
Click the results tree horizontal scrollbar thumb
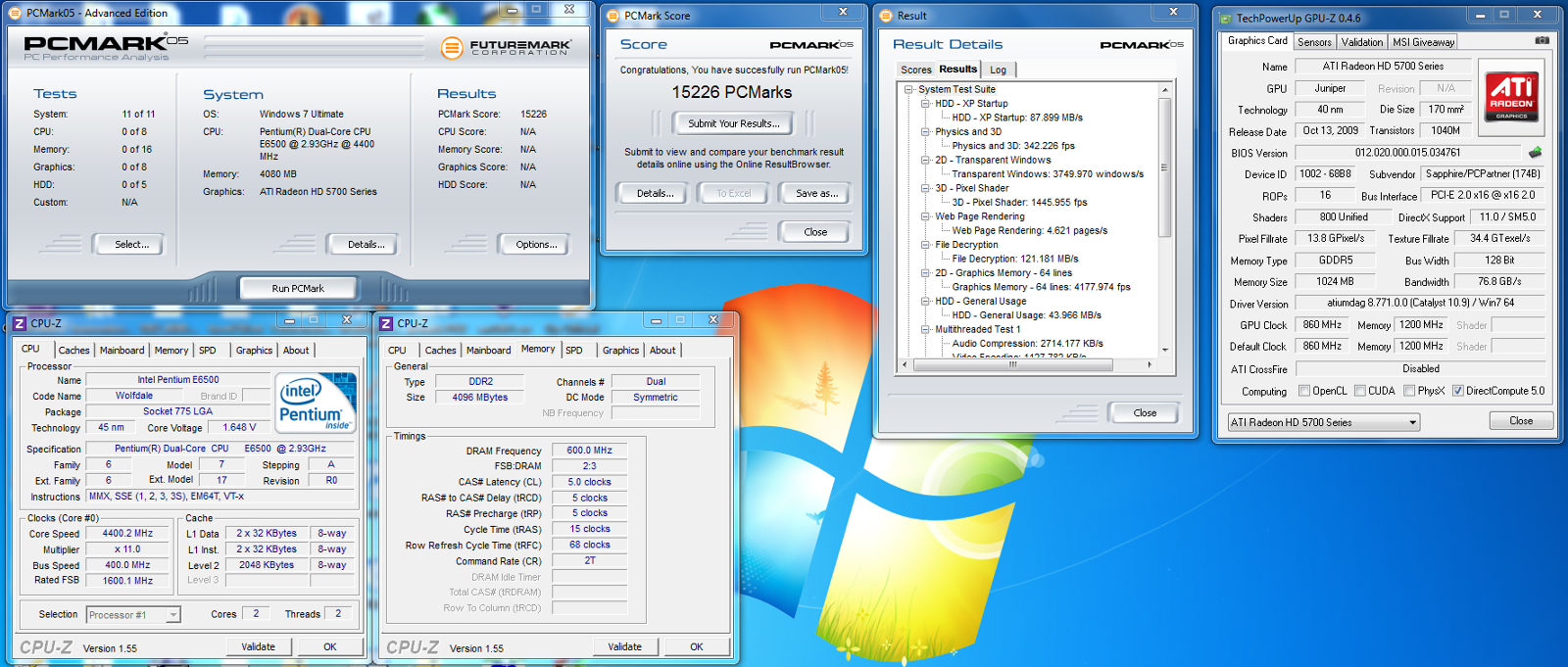click(x=1012, y=364)
